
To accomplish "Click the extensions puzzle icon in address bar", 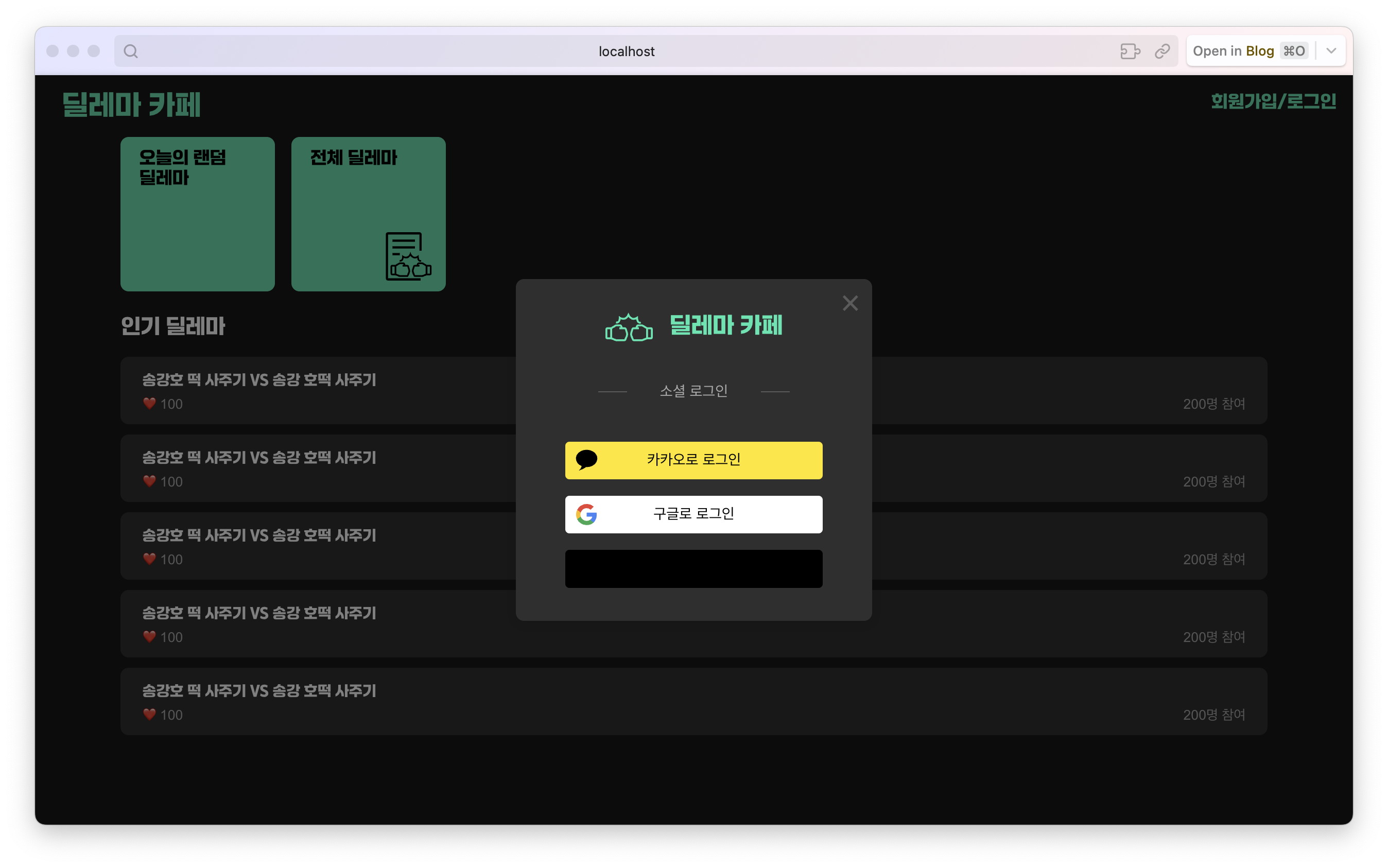I will pos(1130,51).
